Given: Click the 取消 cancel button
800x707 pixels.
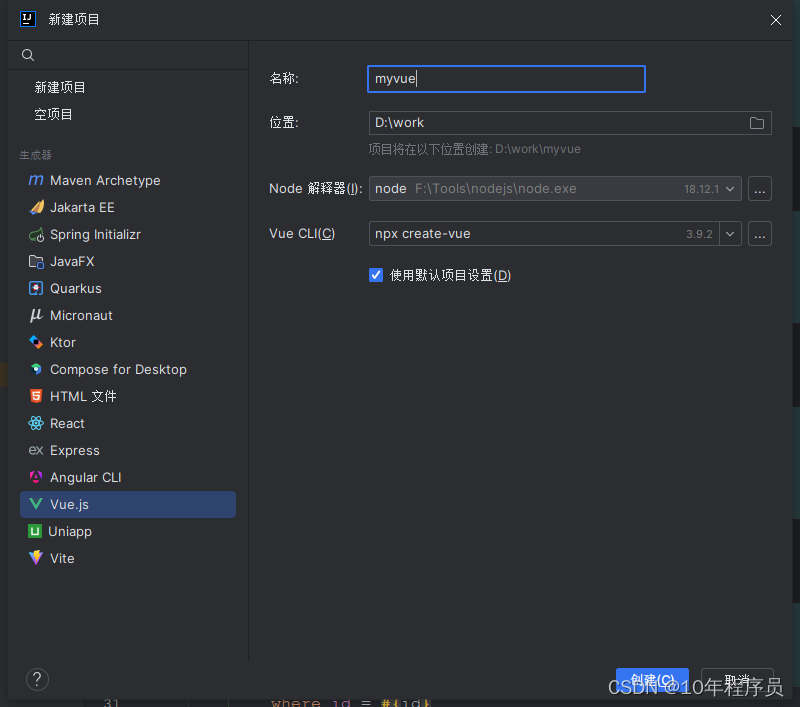Looking at the screenshot, I should (x=737, y=679).
